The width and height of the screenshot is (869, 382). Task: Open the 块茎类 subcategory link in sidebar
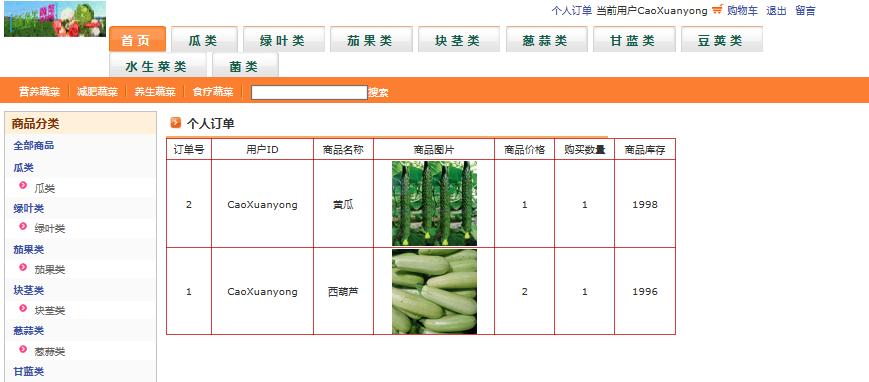pyautogui.click(x=50, y=310)
